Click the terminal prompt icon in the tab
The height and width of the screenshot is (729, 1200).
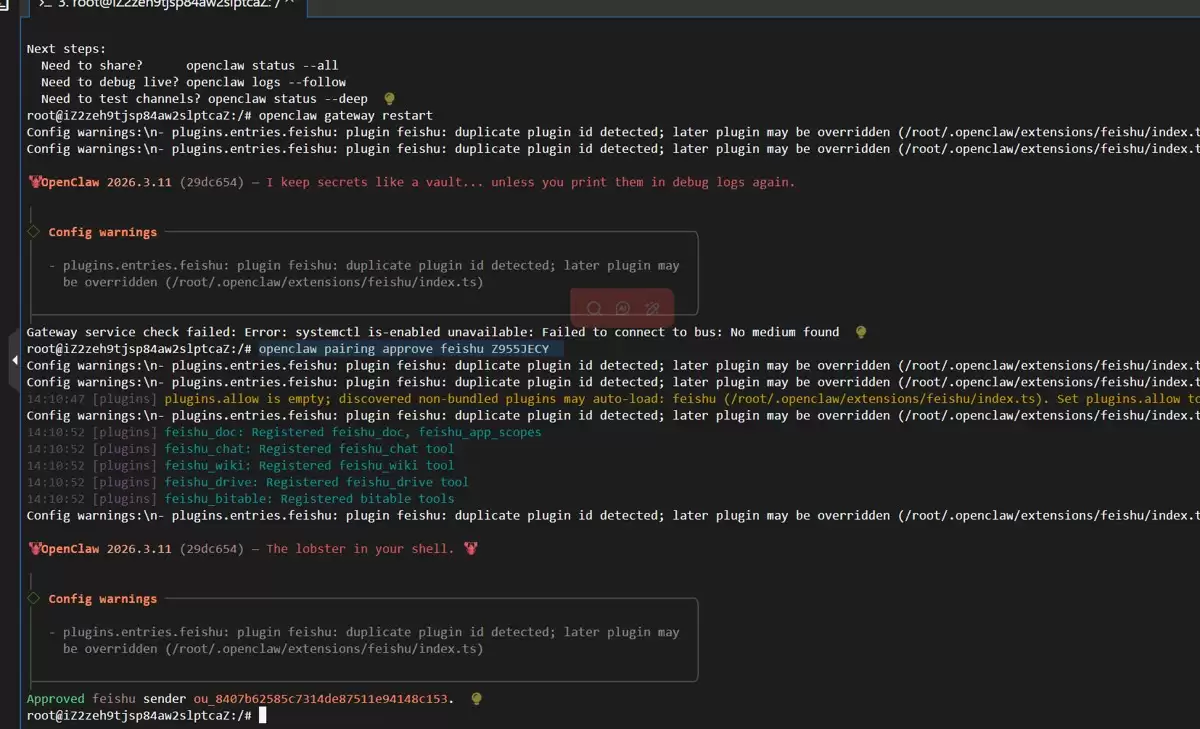pyautogui.click(x=46, y=5)
